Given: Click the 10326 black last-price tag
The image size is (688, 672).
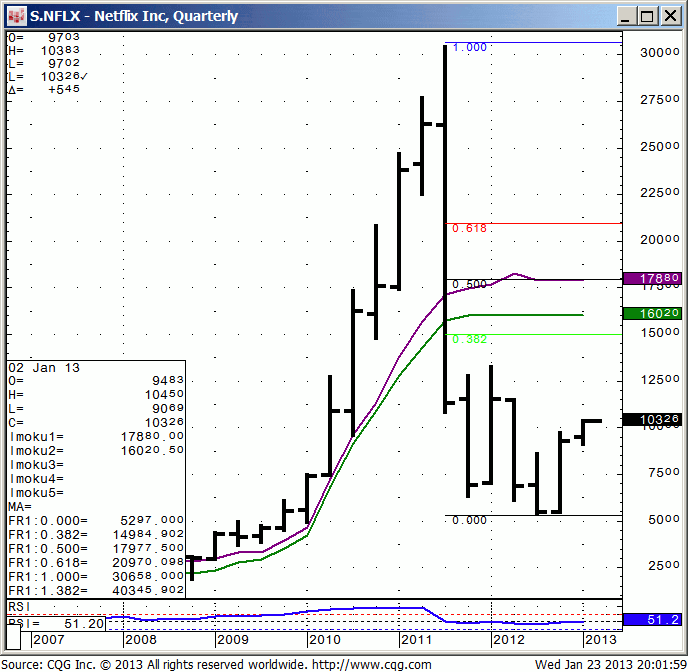Looking at the screenshot, I should pyautogui.click(x=652, y=419).
